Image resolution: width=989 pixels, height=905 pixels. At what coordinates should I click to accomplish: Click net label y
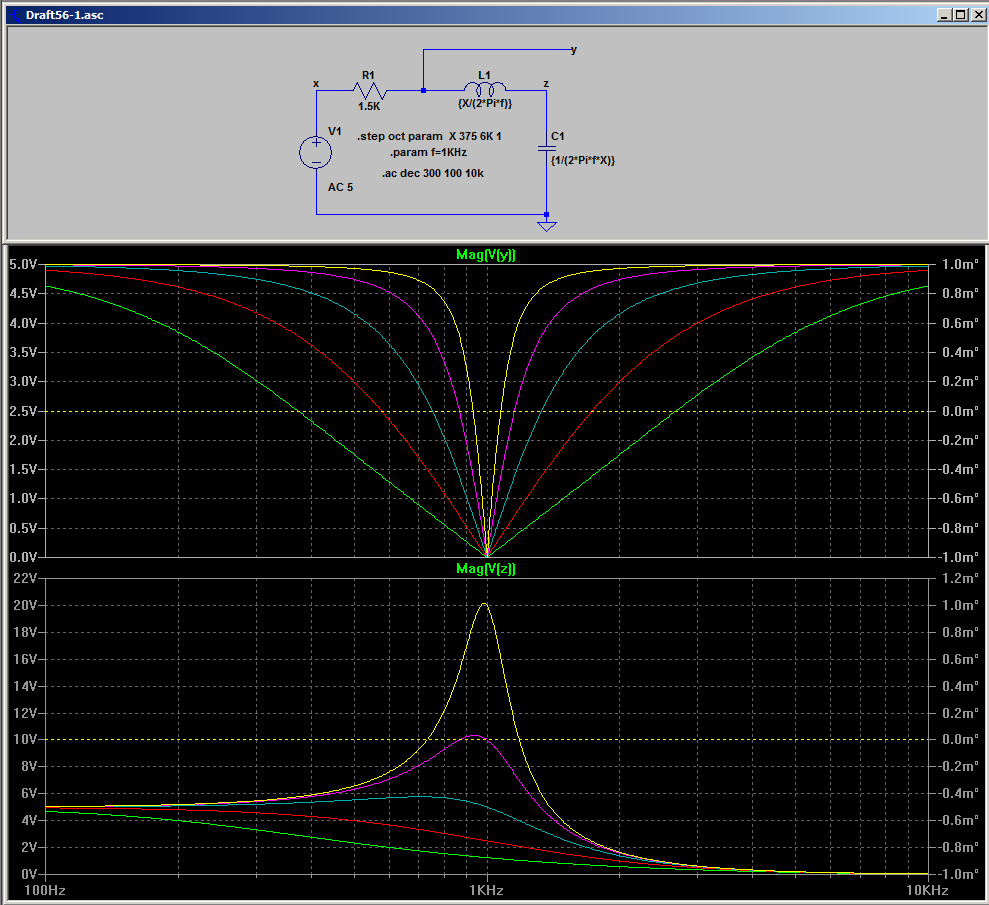[x=573, y=50]
